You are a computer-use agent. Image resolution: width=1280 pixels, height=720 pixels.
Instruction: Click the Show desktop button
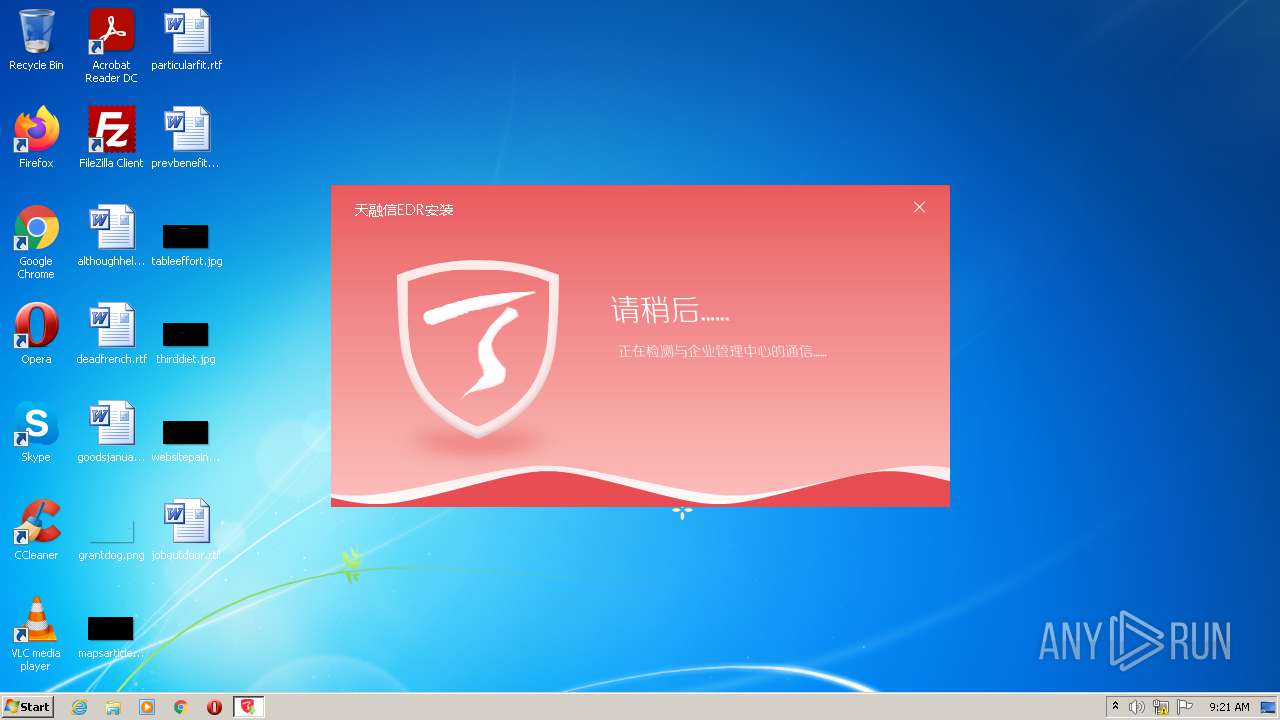pos(1269,707)
